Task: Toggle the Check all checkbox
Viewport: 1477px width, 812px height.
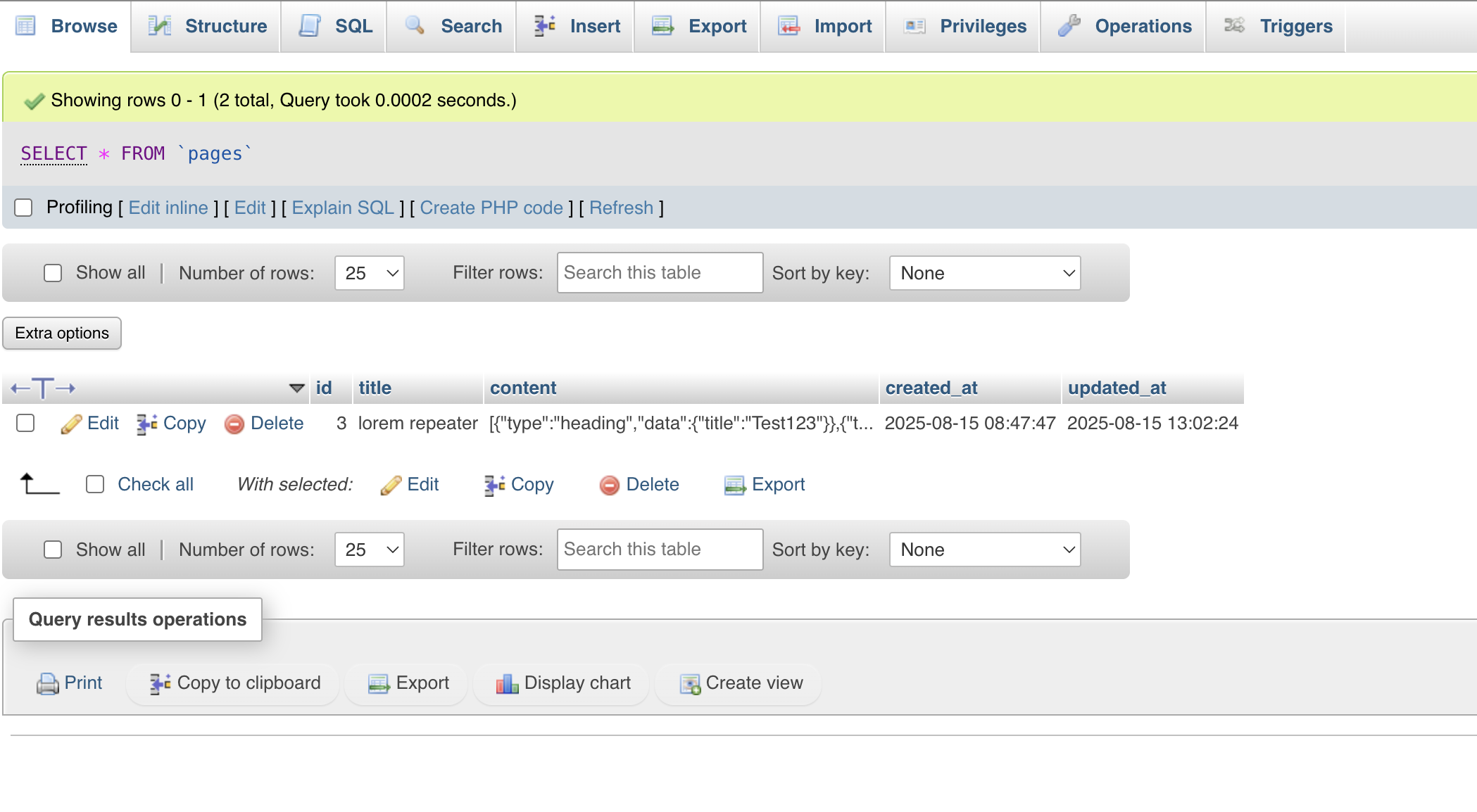Action: 95,484
